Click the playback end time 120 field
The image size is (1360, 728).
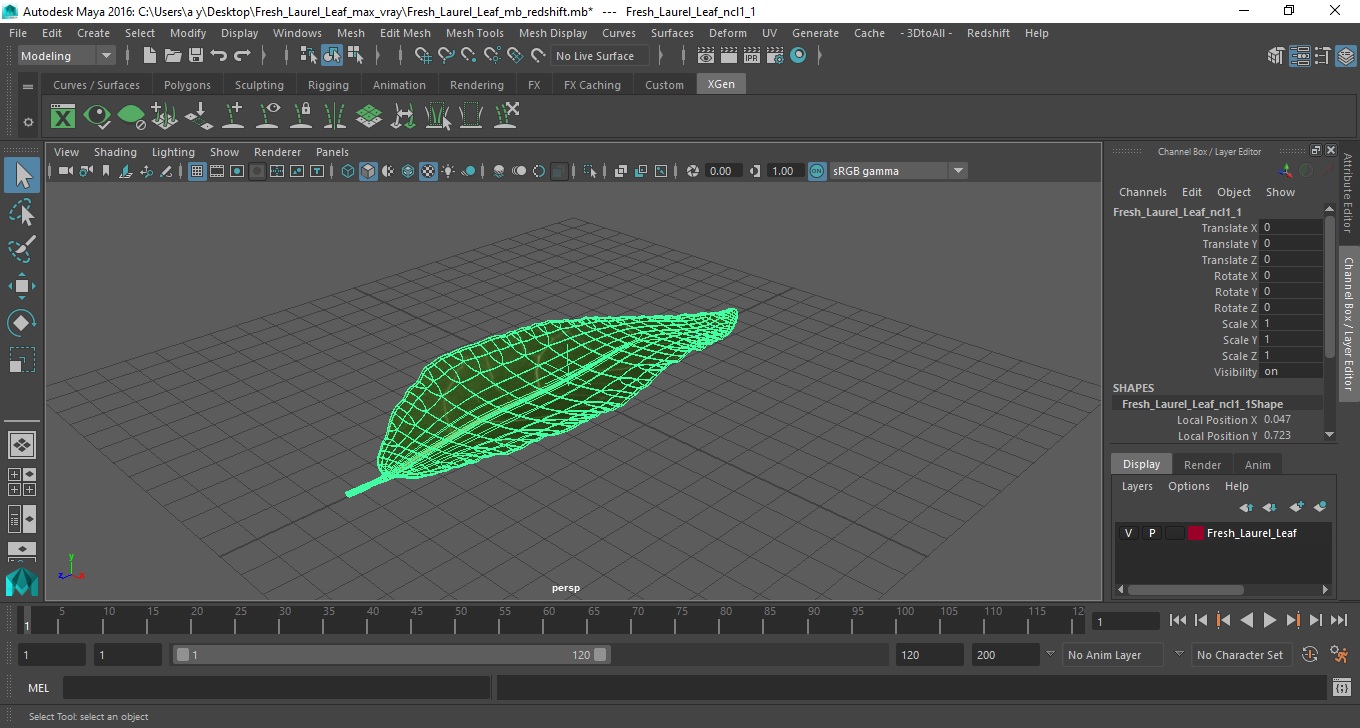click(929, 655)
